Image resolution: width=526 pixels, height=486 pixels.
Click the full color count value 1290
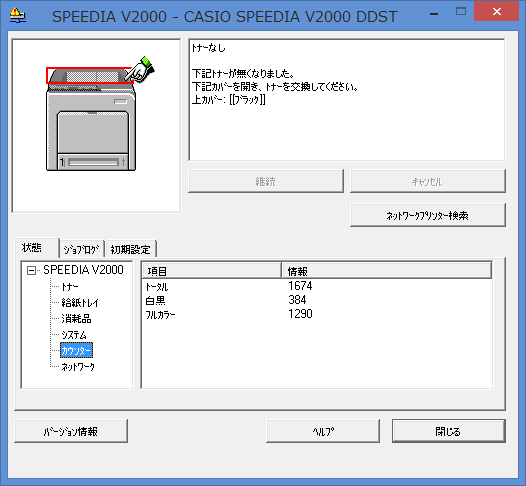point(300,314)
